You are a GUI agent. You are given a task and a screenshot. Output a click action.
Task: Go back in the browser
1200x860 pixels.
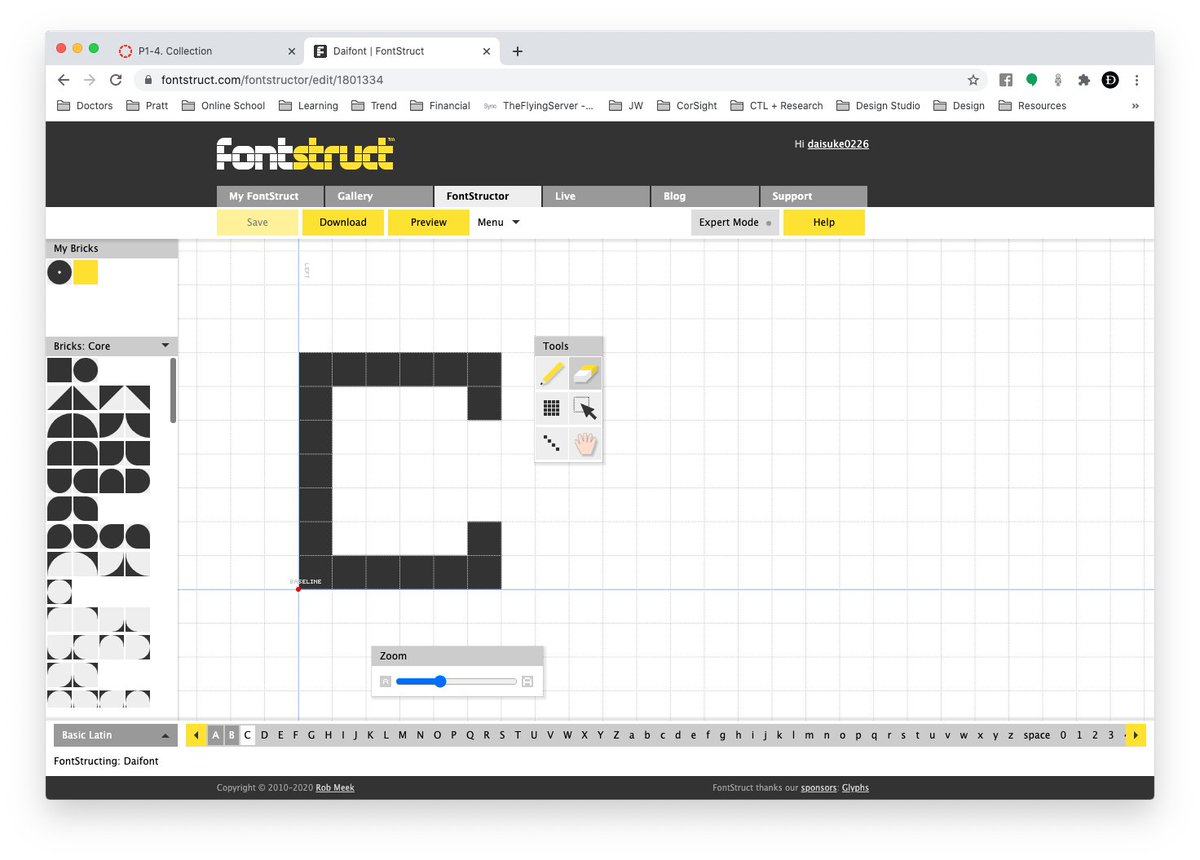pyautogui.click(x=64, y=80)
